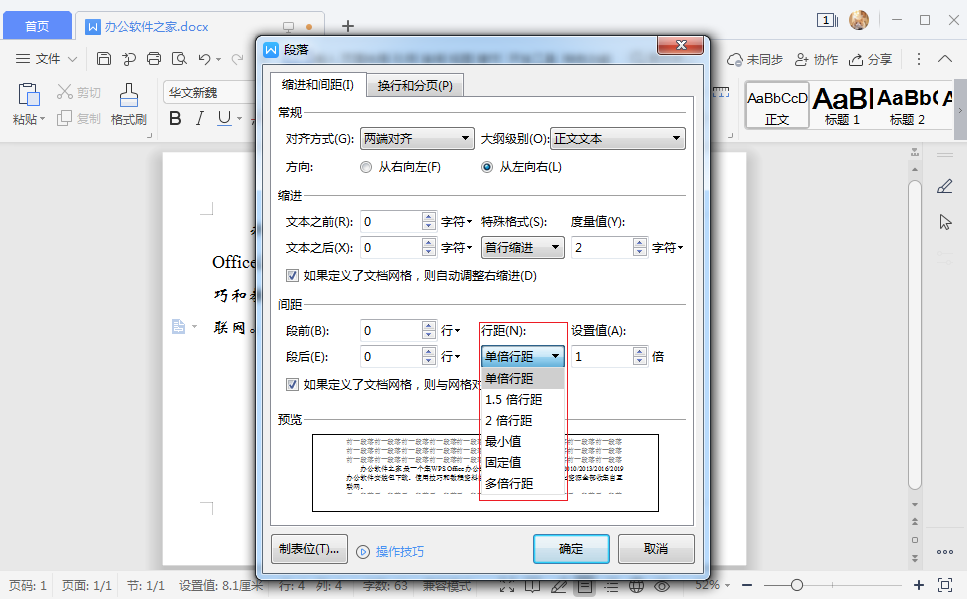Toggle 自动调整右缩进(D) checkbox
This screenshot has height=599, width=967.
[x=292, y=276]
